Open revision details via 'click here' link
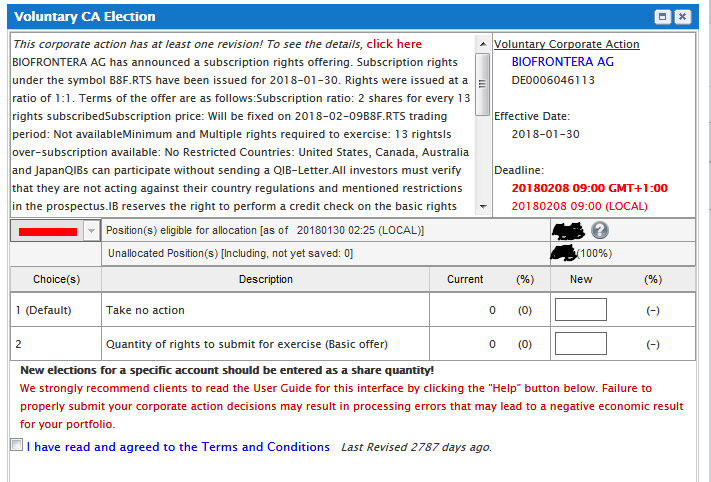 tap(394, 44)
